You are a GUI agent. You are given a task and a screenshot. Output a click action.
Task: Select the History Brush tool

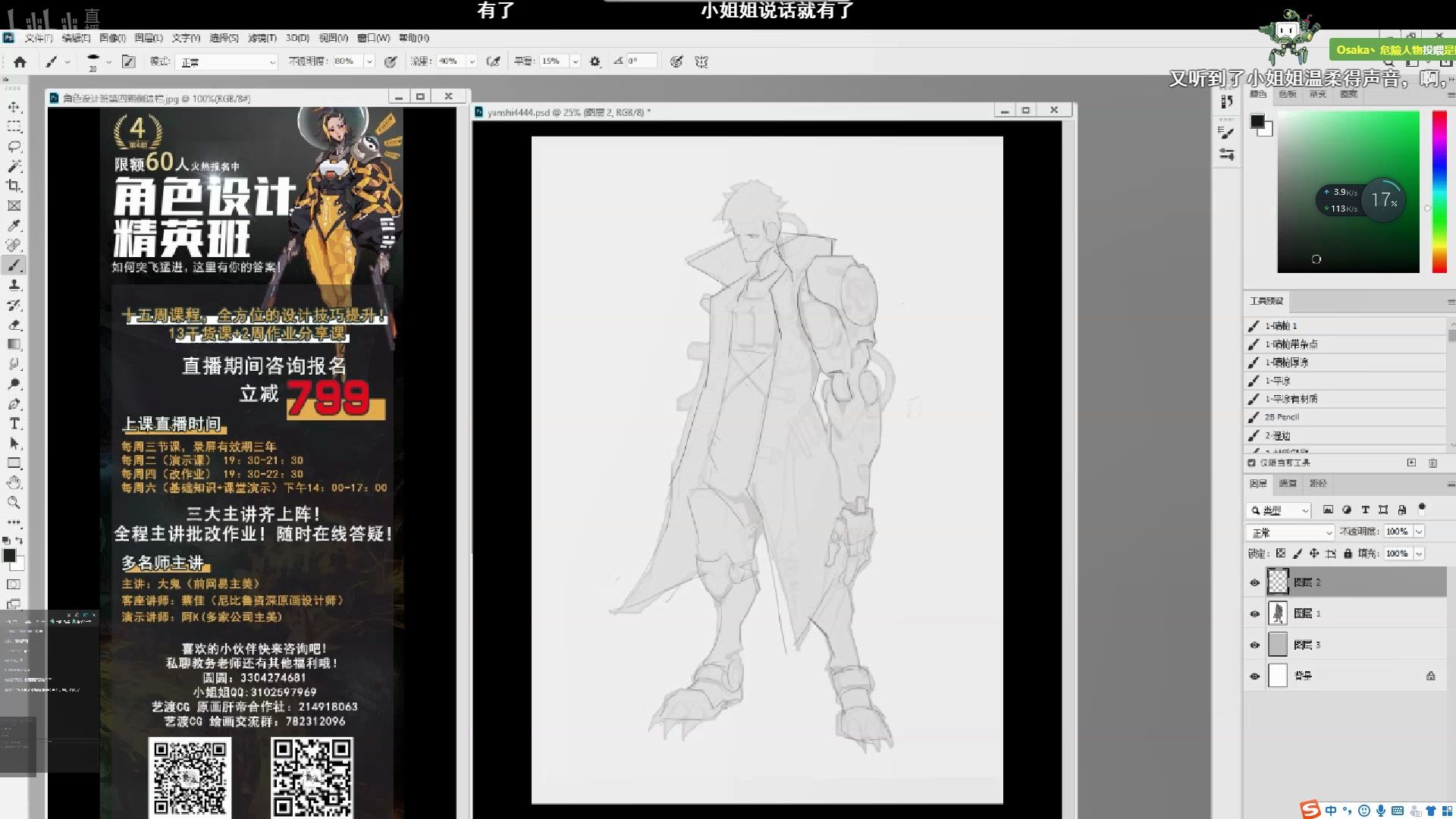14,305
